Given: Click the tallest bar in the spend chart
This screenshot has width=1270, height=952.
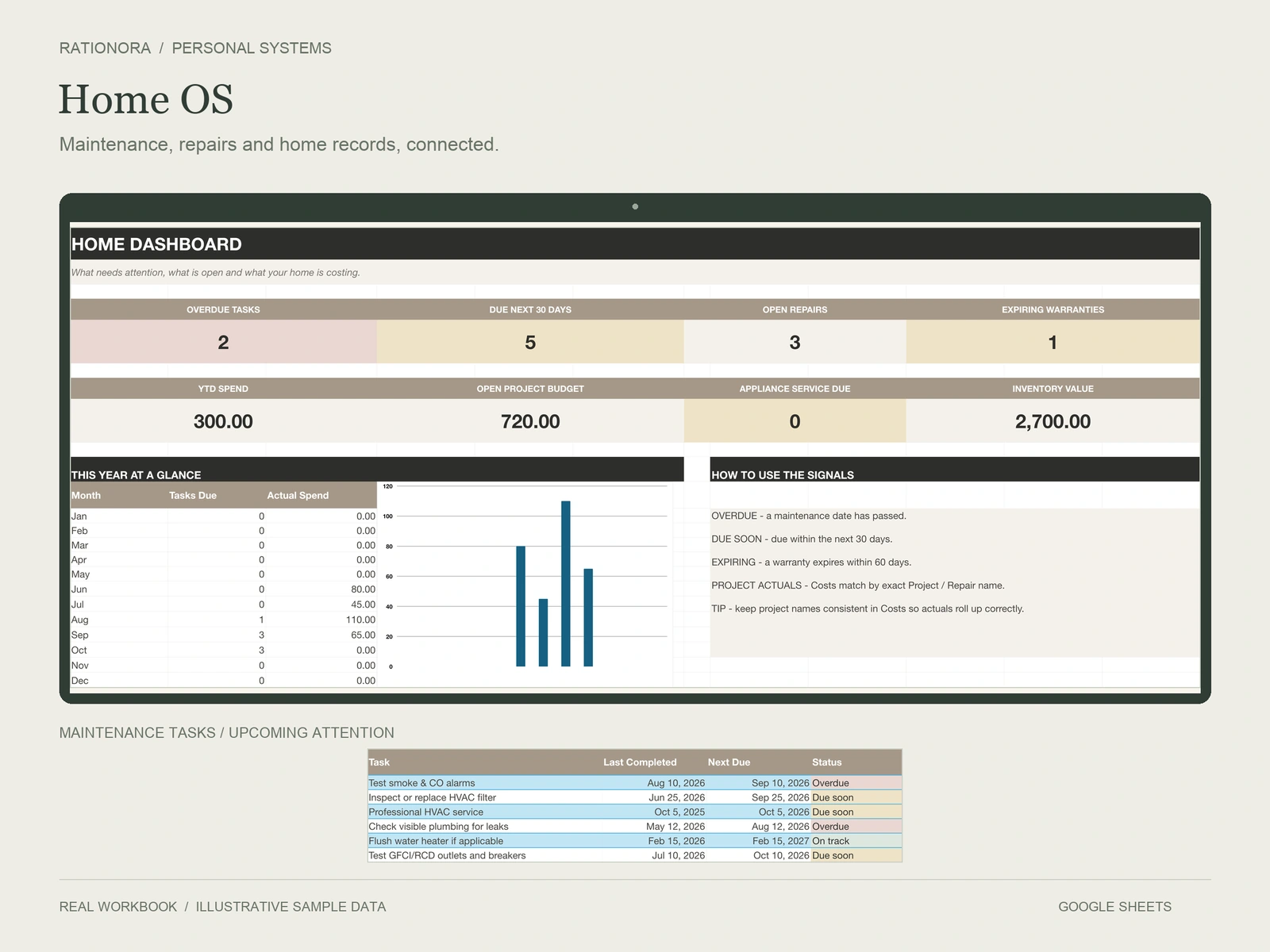Looking at the screenshot, I should pos(566,583).
